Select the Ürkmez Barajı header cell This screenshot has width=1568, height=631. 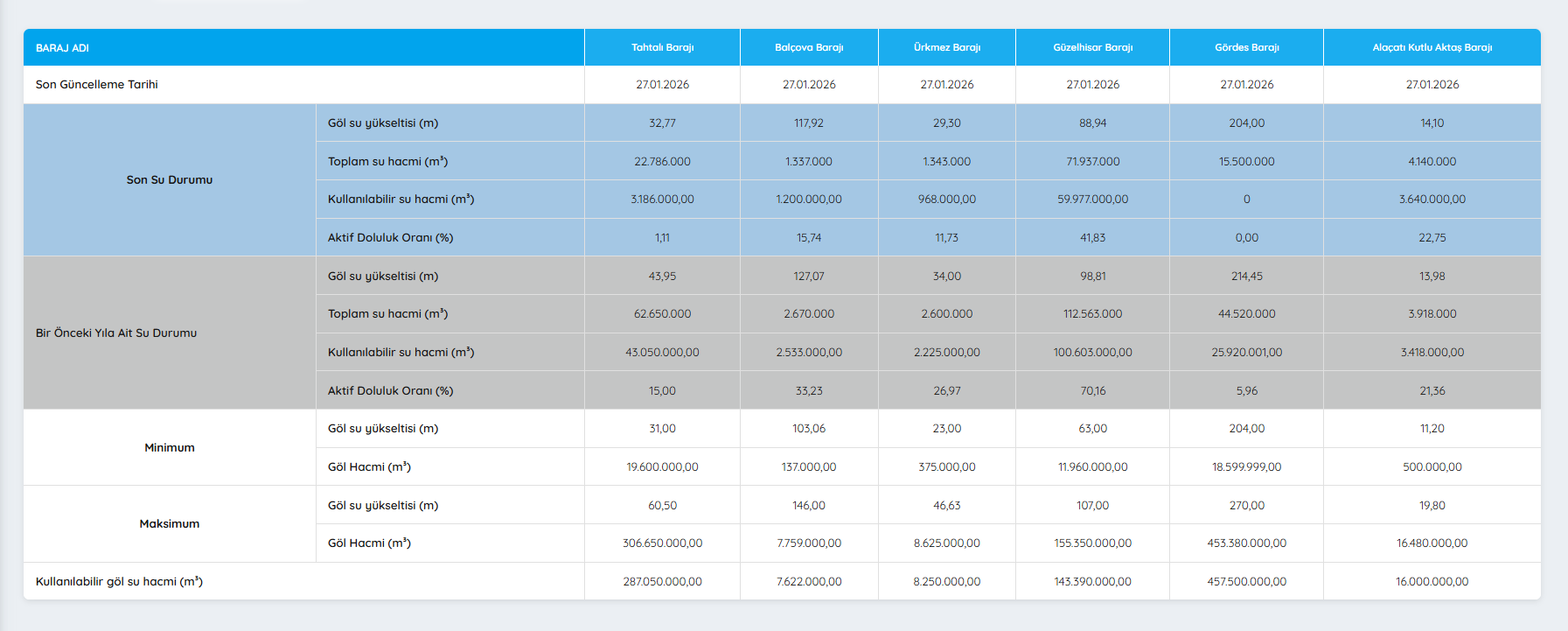[946, 47]
